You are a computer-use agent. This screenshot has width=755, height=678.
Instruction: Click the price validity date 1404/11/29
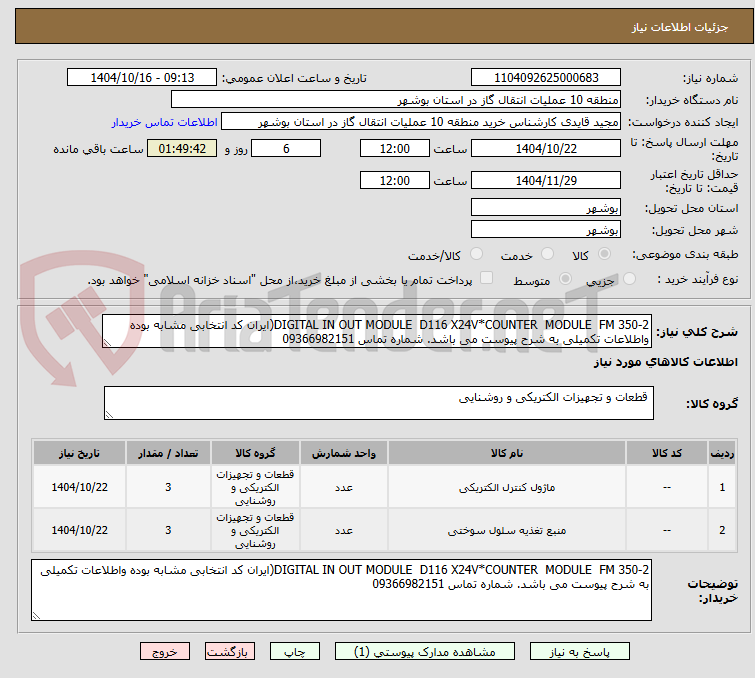coord(546,180)
